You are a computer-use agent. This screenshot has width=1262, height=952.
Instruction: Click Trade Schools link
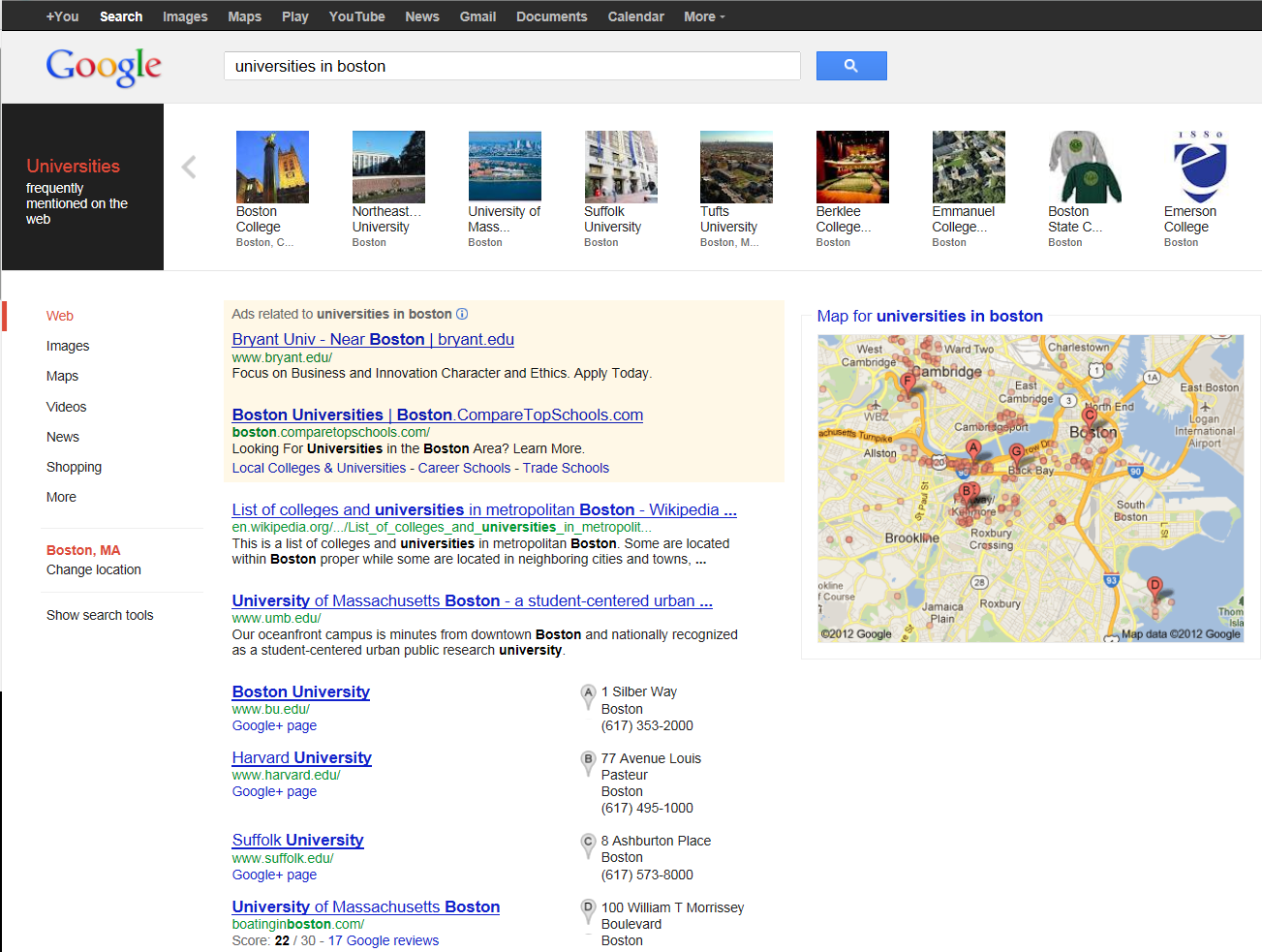(x=566, y=468)
